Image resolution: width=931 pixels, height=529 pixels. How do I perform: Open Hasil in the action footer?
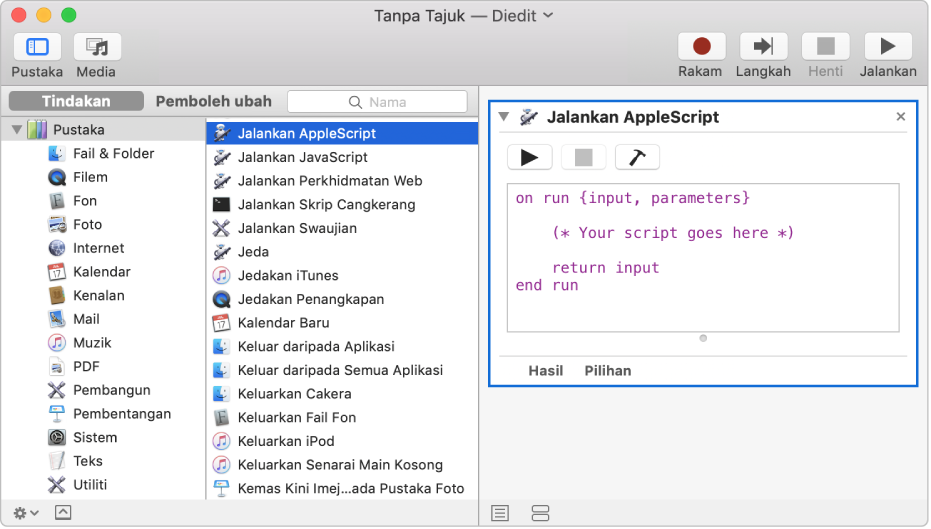click(x=546, y=370)
